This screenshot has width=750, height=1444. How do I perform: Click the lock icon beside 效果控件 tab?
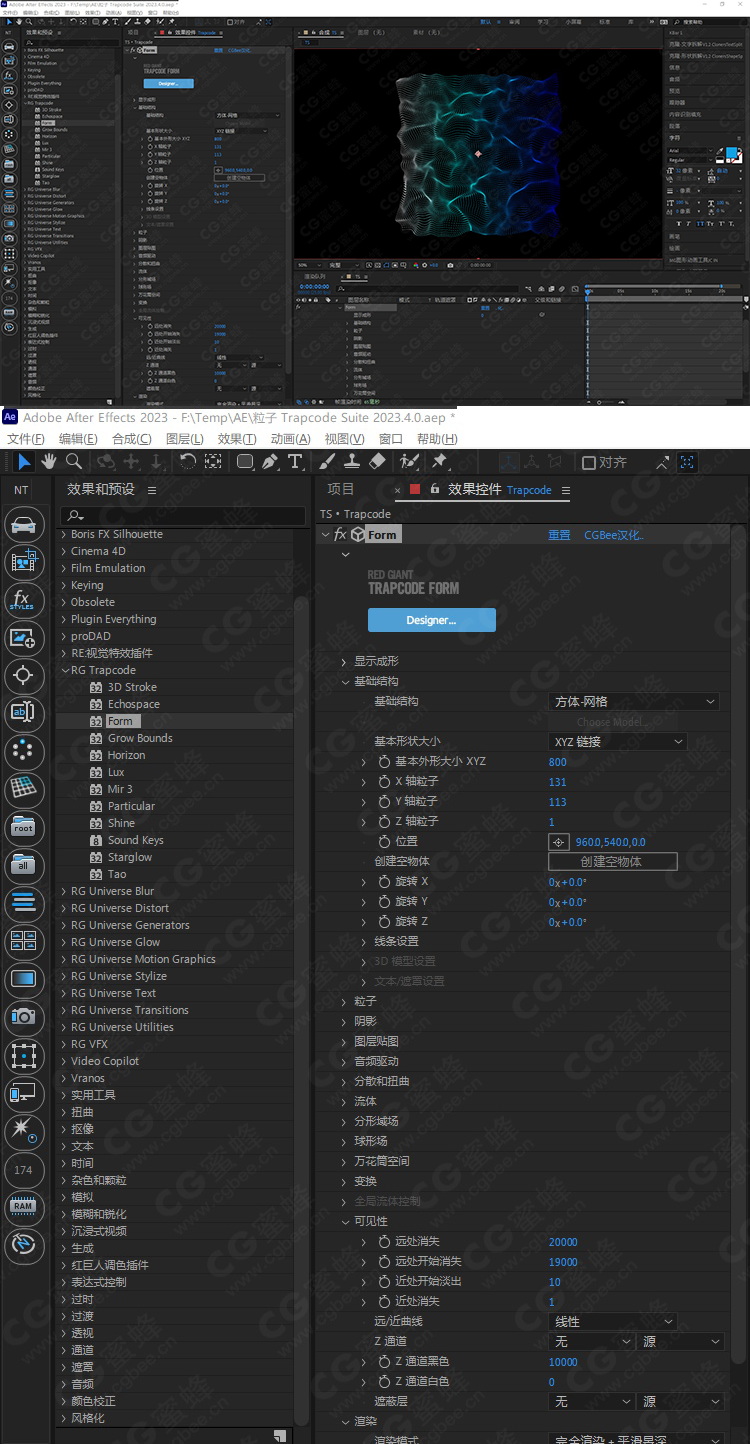click(434, 489)
